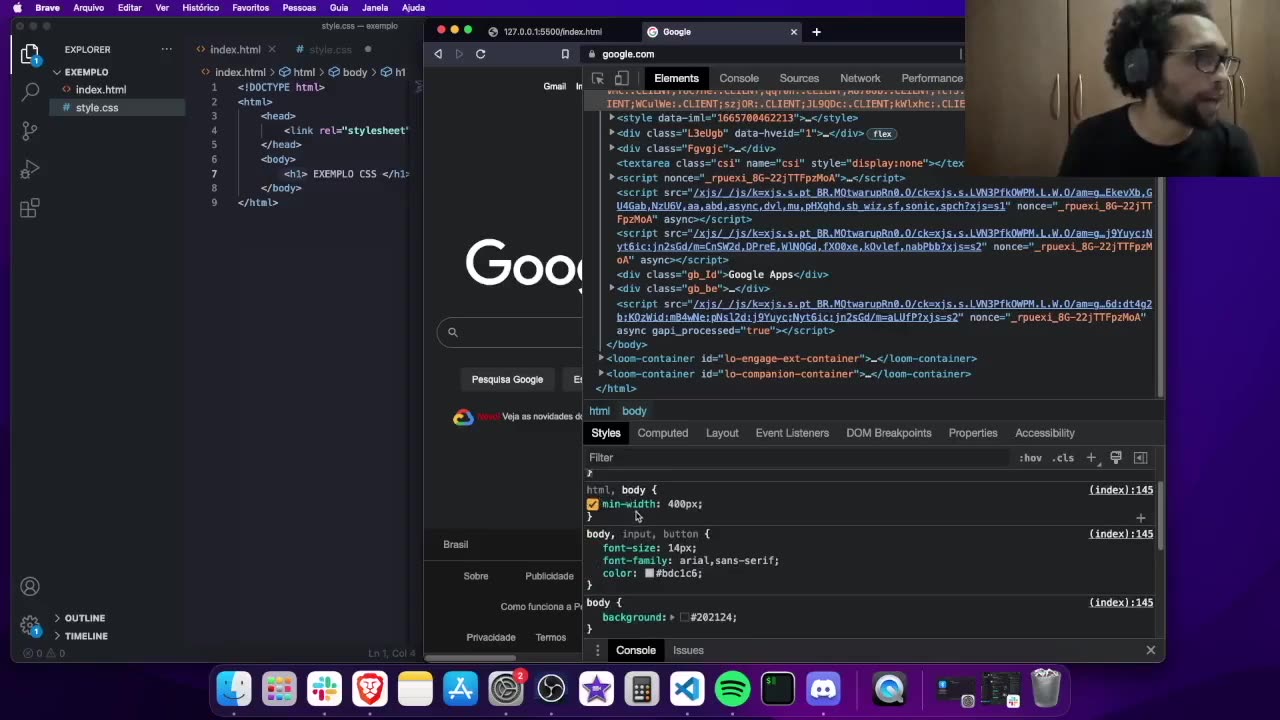Open Discord from the Dock
This screenshot has height=720, width=1280.
click(x=823, y=689)
